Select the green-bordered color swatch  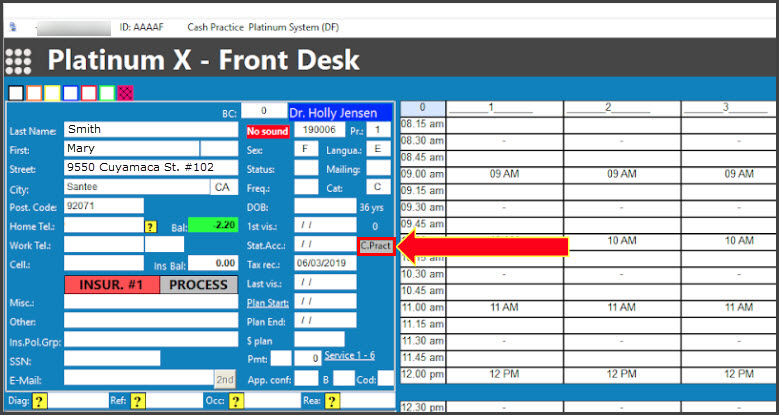[x=107, y=93]
